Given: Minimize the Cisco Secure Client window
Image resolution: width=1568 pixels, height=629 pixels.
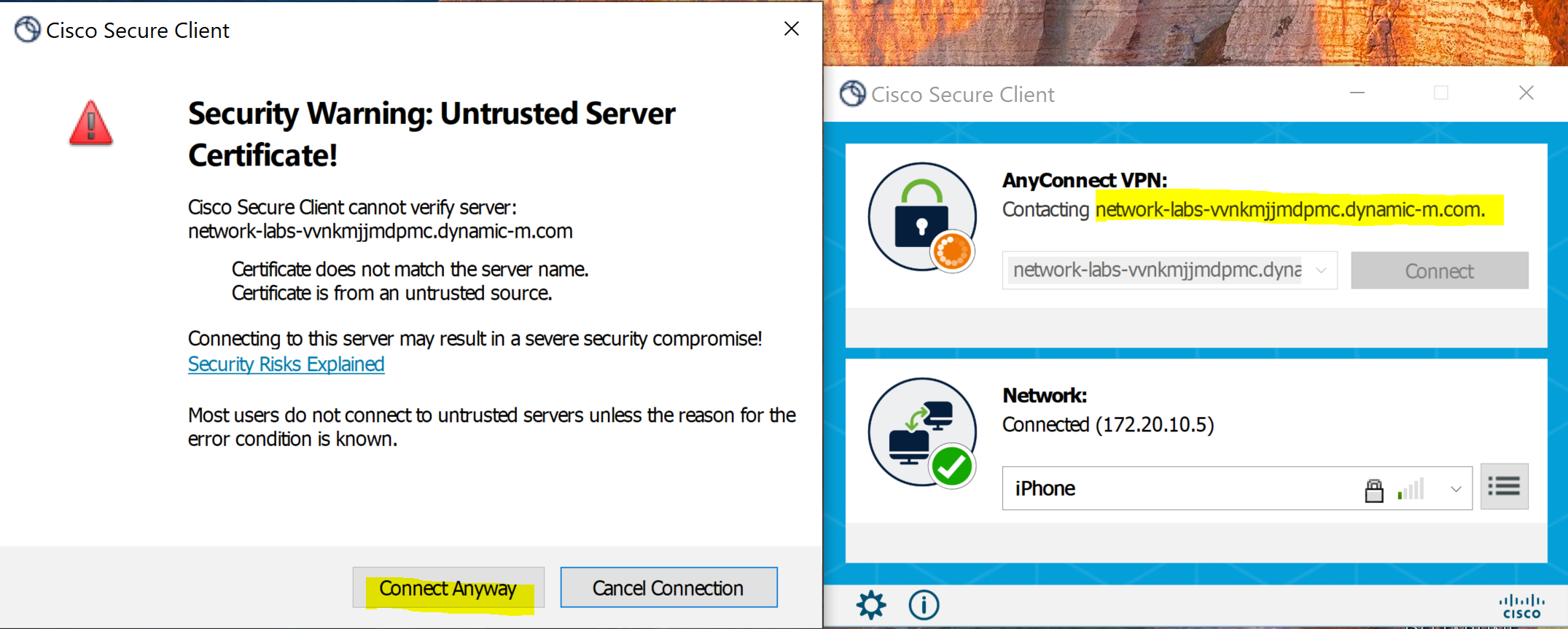Looking at the screenshot, I should tap(1357, 93).
